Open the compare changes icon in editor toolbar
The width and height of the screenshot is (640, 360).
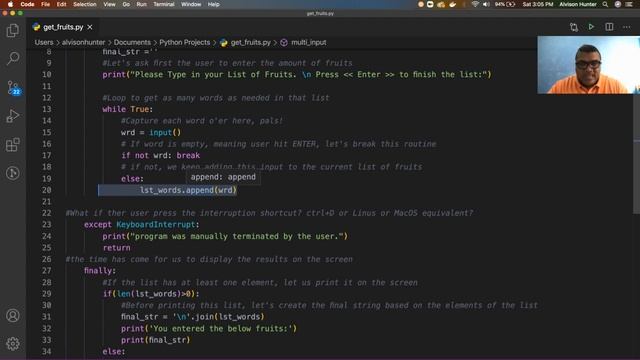point(573,27)
